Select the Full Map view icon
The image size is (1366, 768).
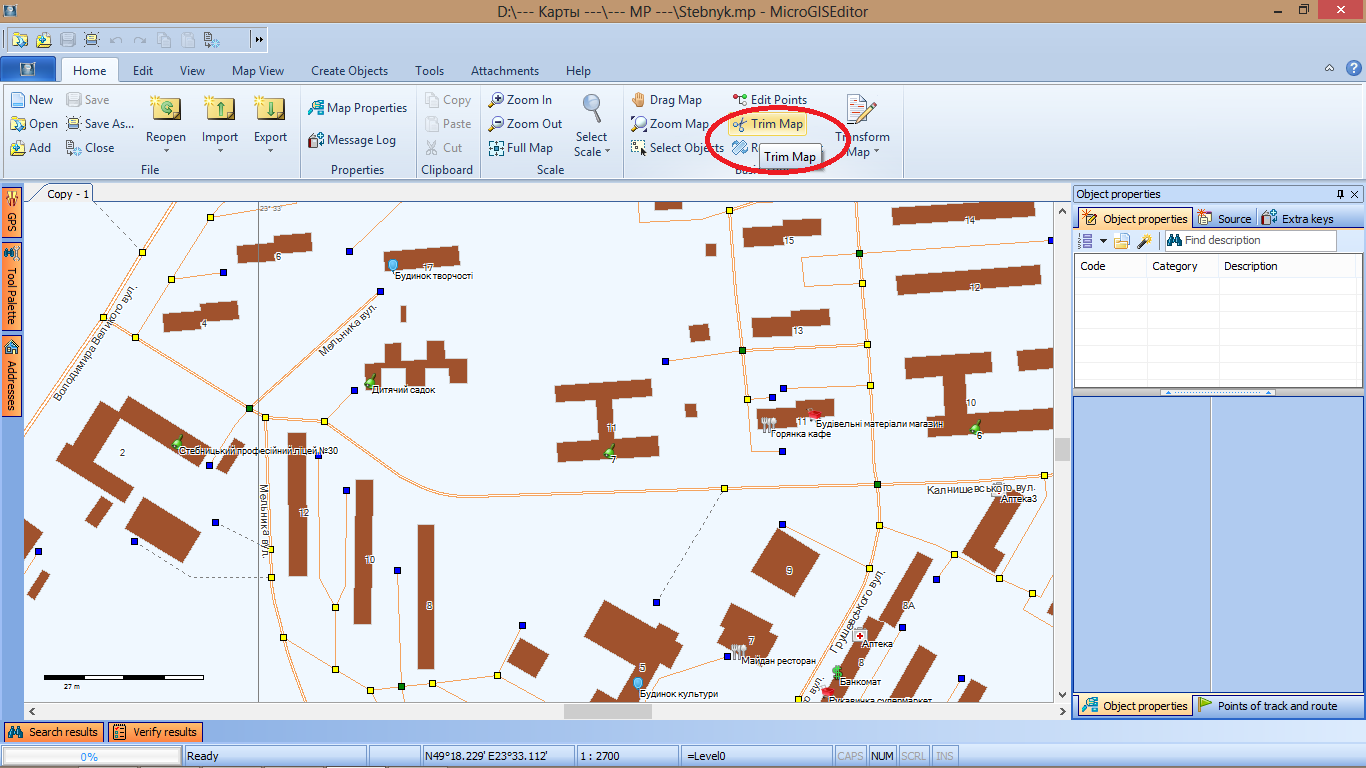pyautogui.click(x=496, y=148)
